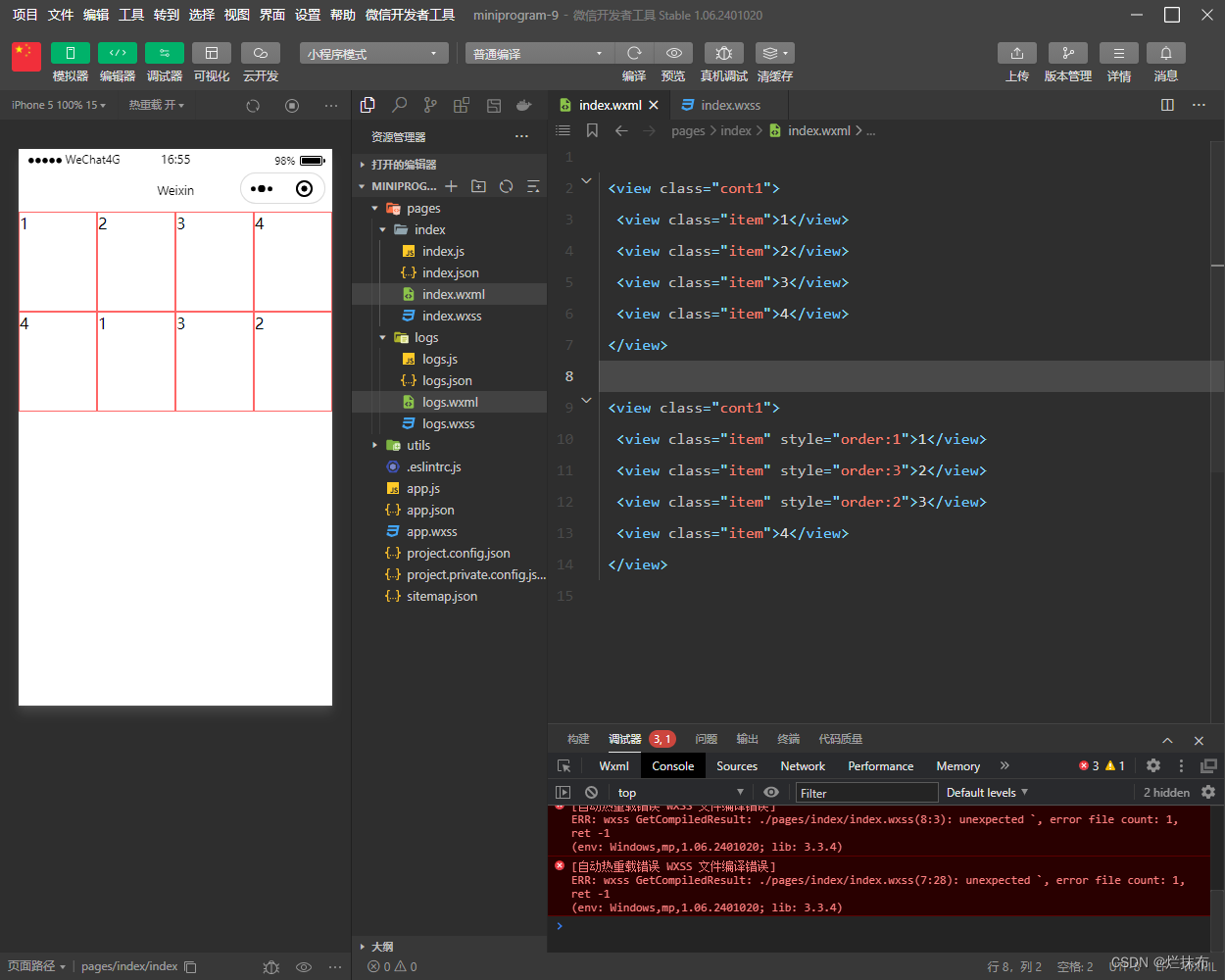
Task: Open debugger settings gear icon
Action: pos(1153,766)
